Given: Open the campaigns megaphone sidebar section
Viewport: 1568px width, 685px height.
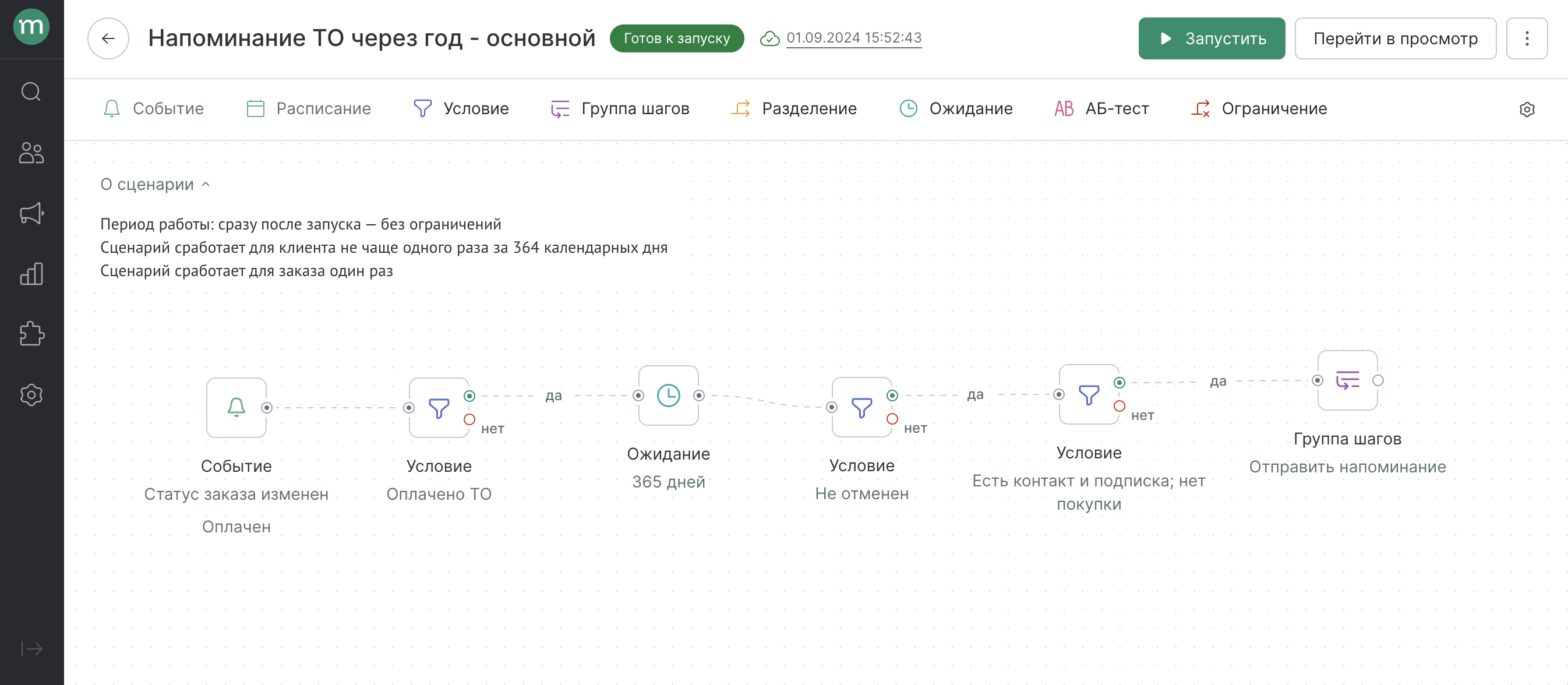Looking at the screenshot, I should [31, 213].
